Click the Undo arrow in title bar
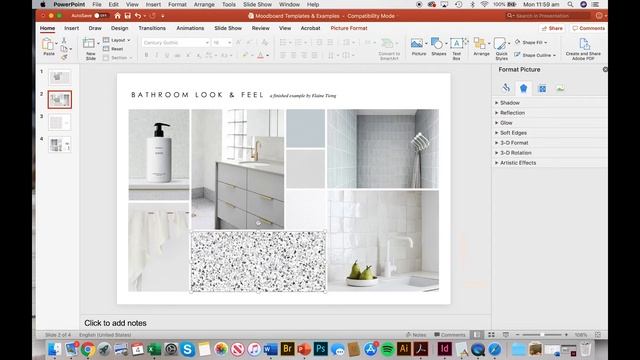Viewport: 640px width, 360px height. pyautogui.click(x=138, y=16)
